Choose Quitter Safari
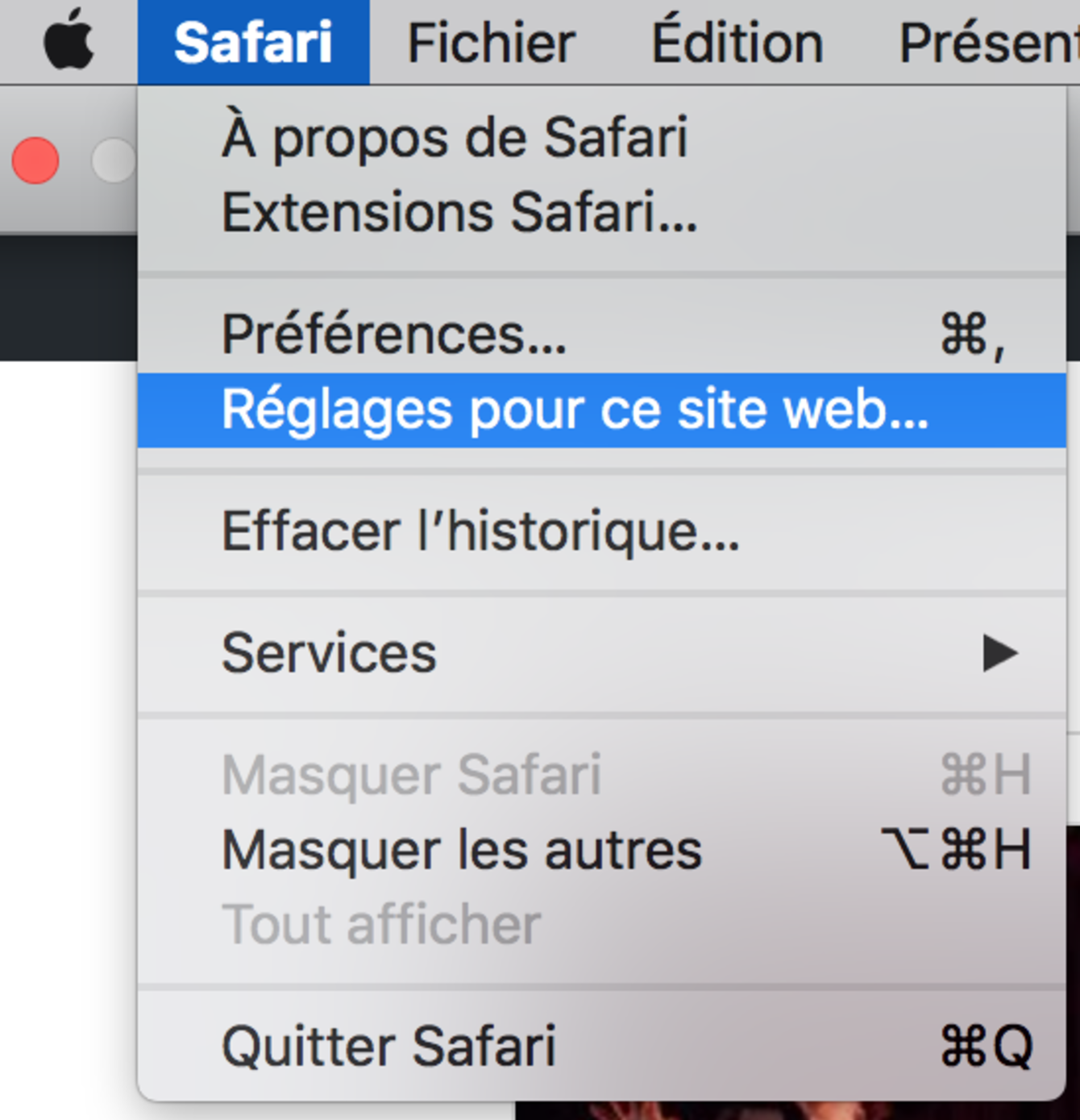 [x=391, y=1044]
